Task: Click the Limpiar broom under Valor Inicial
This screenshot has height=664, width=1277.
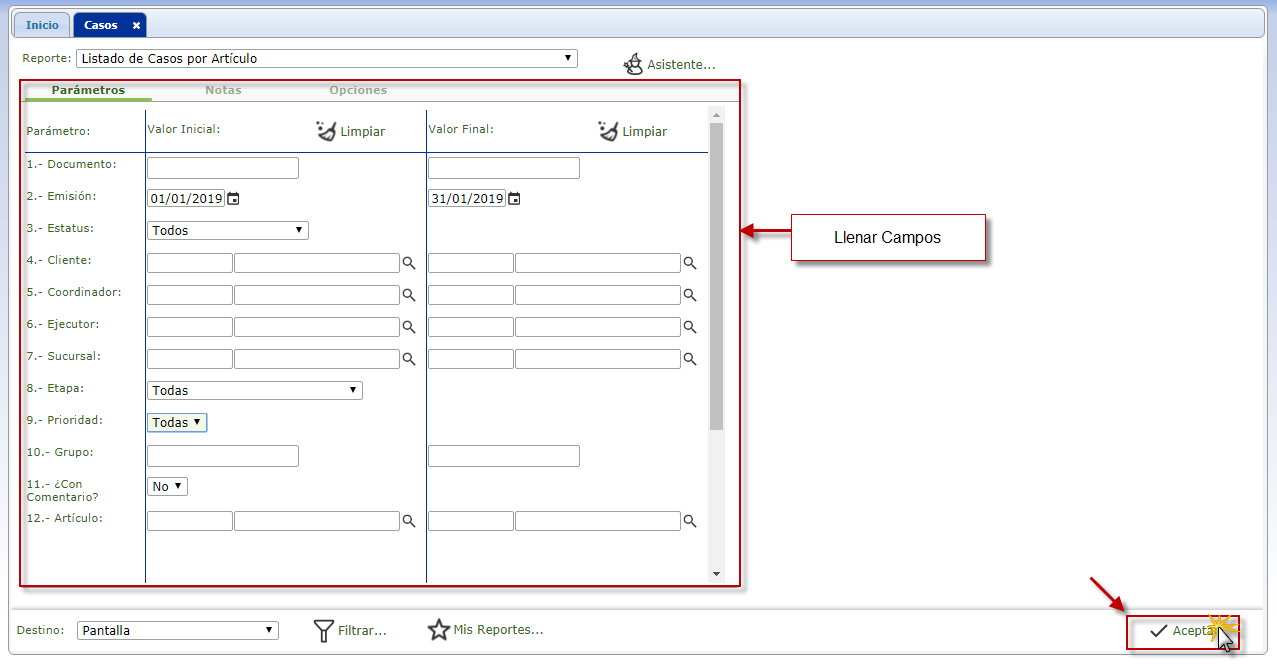Action: point(327,131)
